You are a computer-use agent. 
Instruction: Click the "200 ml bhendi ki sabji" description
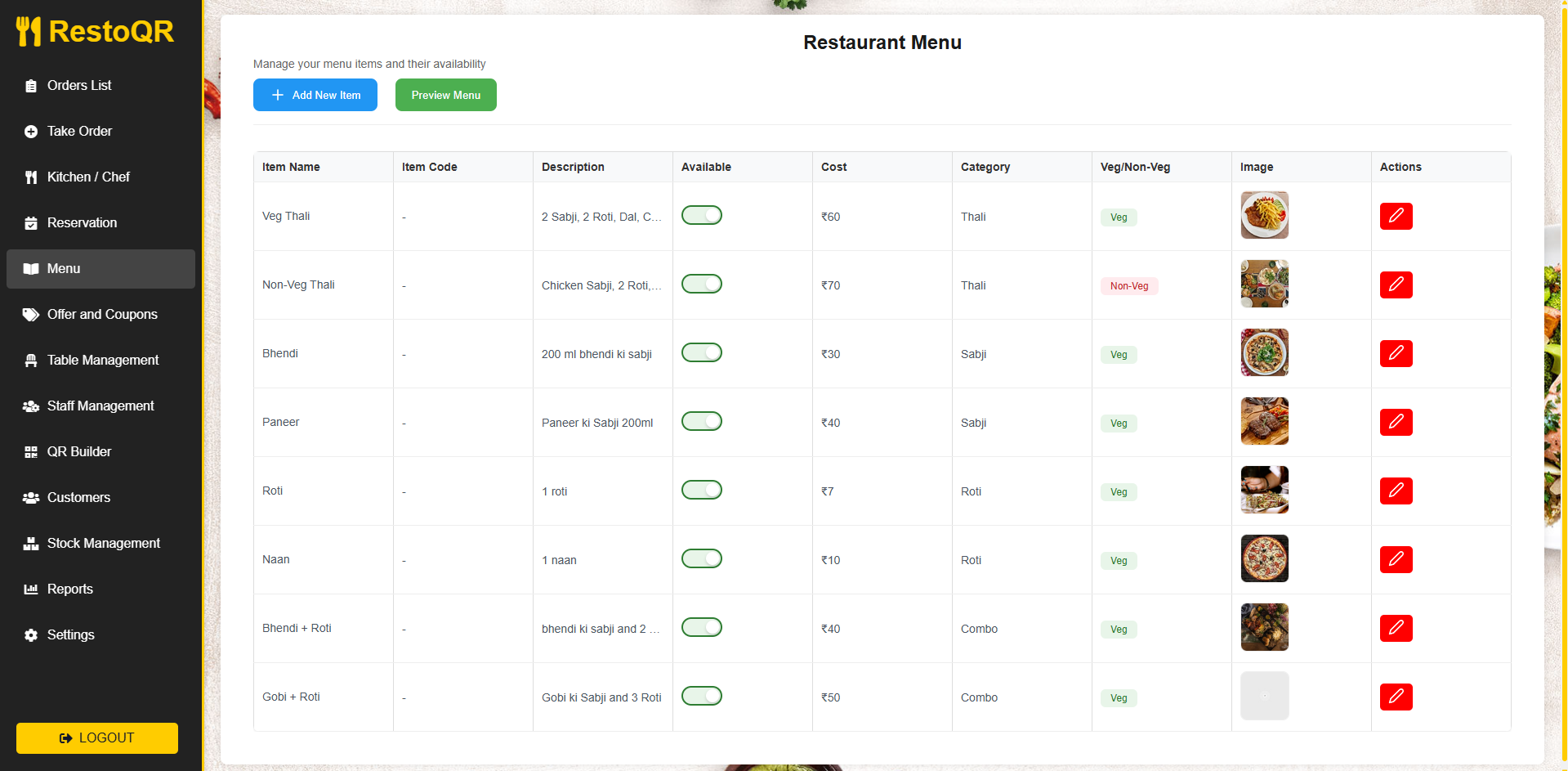point(596,354)
